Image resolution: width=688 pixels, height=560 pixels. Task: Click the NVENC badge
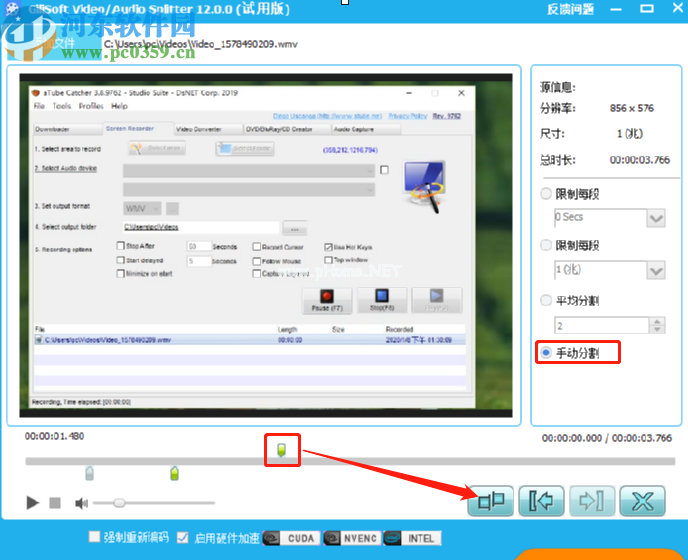[352, 538]
